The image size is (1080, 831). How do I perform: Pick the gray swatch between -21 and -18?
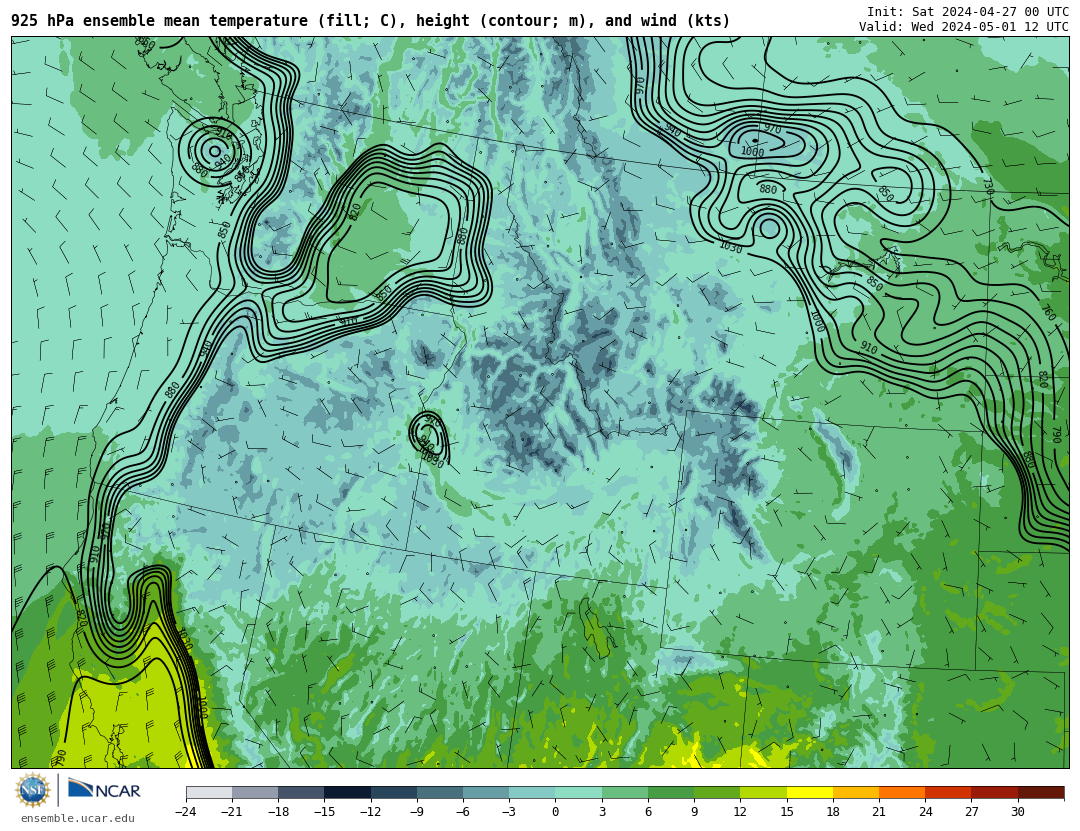point(255,792)
